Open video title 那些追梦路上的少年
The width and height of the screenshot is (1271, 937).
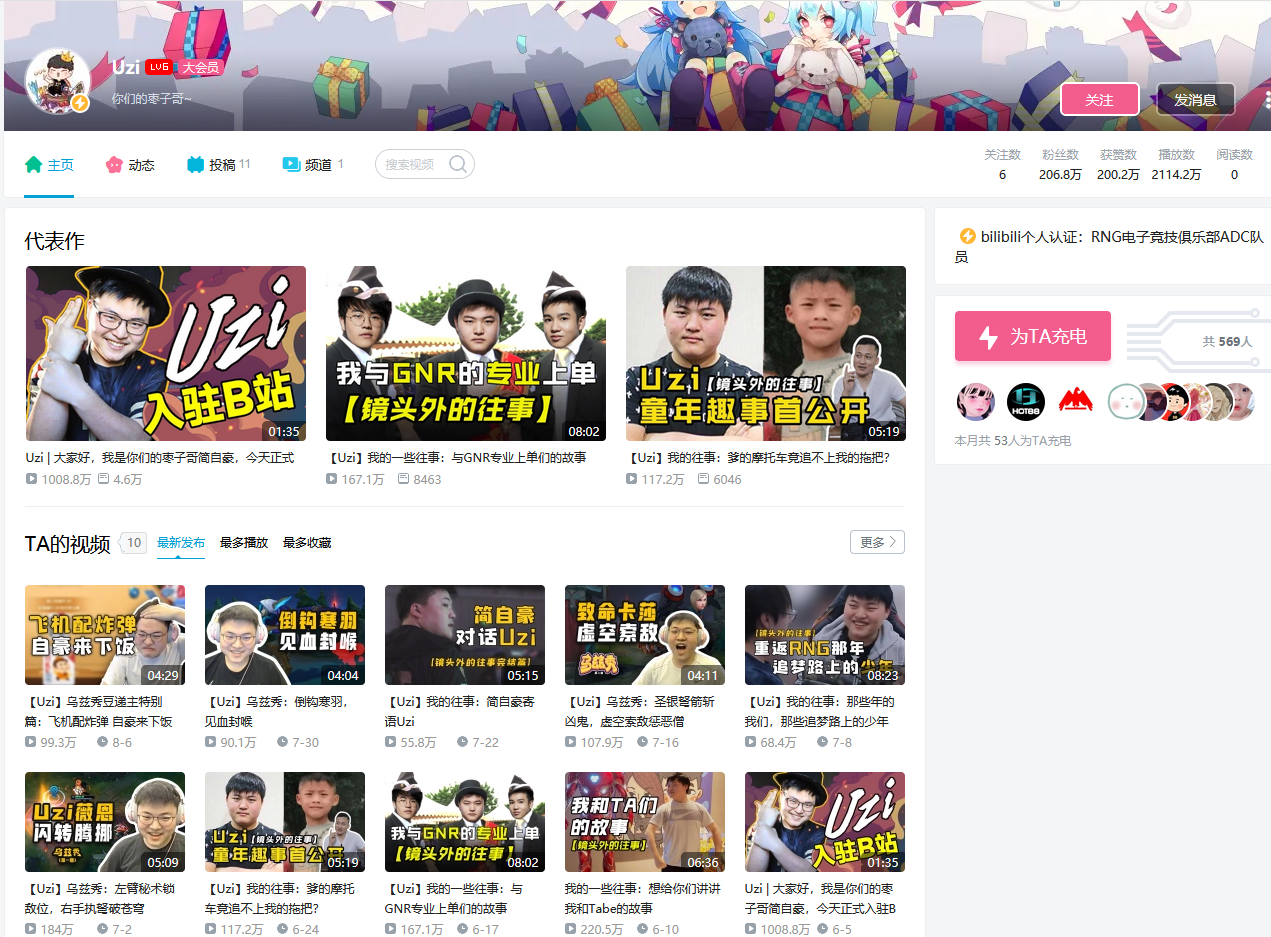(x=818, y=711)
